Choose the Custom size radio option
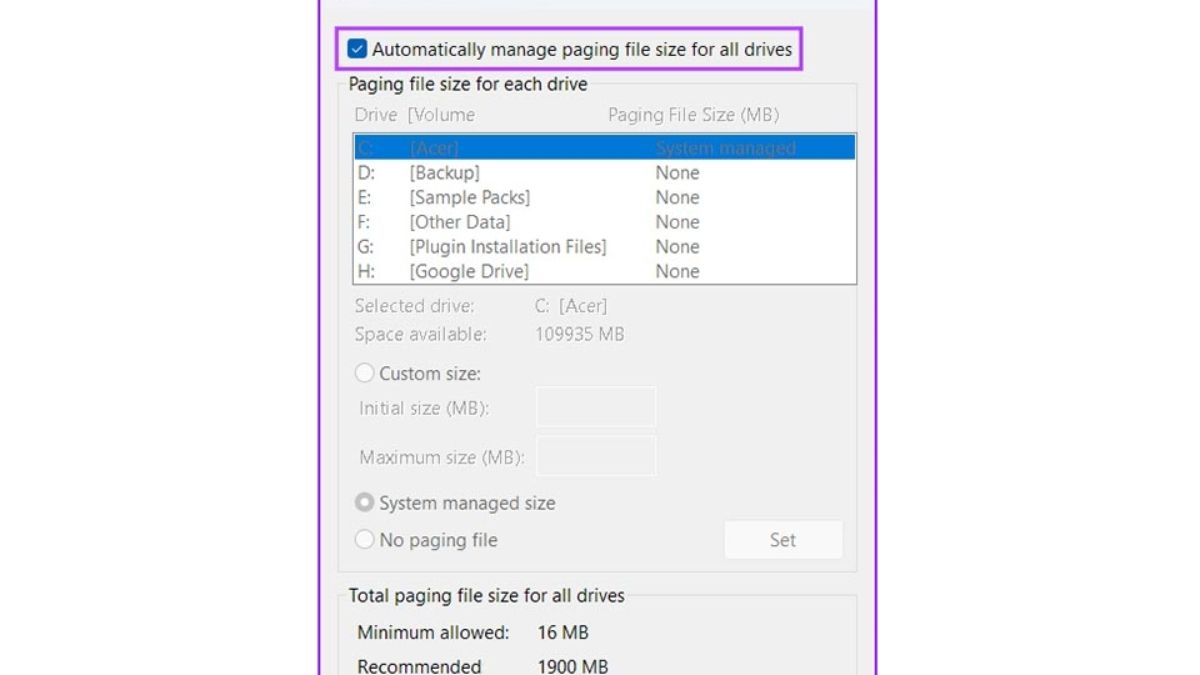This screenshot has height=675, width=1200. tap(365, 374)
